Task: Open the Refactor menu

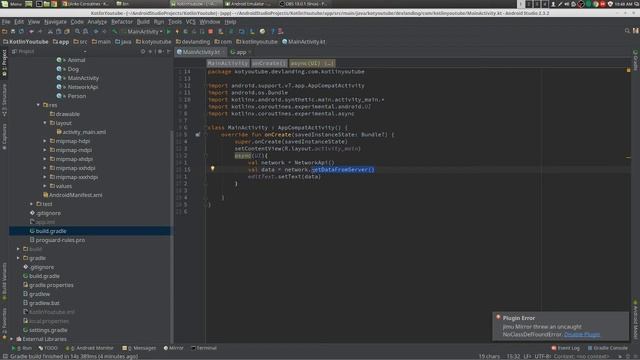Action: point(122,22)
